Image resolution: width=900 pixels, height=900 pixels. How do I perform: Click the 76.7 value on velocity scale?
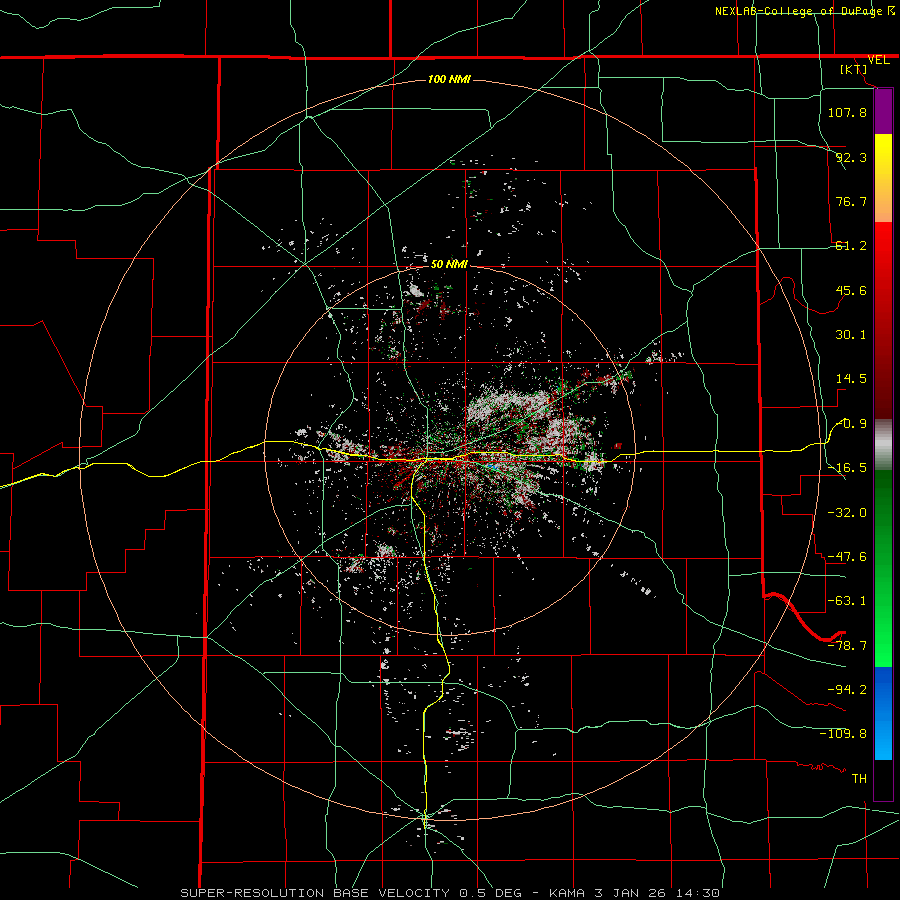point(851,201)
